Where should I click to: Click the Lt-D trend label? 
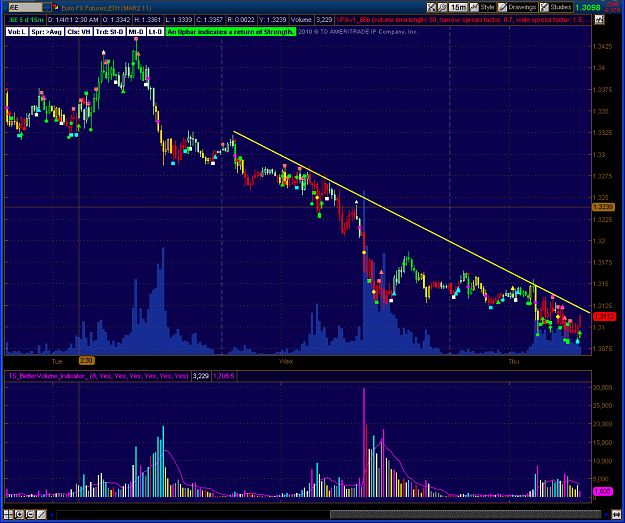pyautogui.click(x=155, y=32)
